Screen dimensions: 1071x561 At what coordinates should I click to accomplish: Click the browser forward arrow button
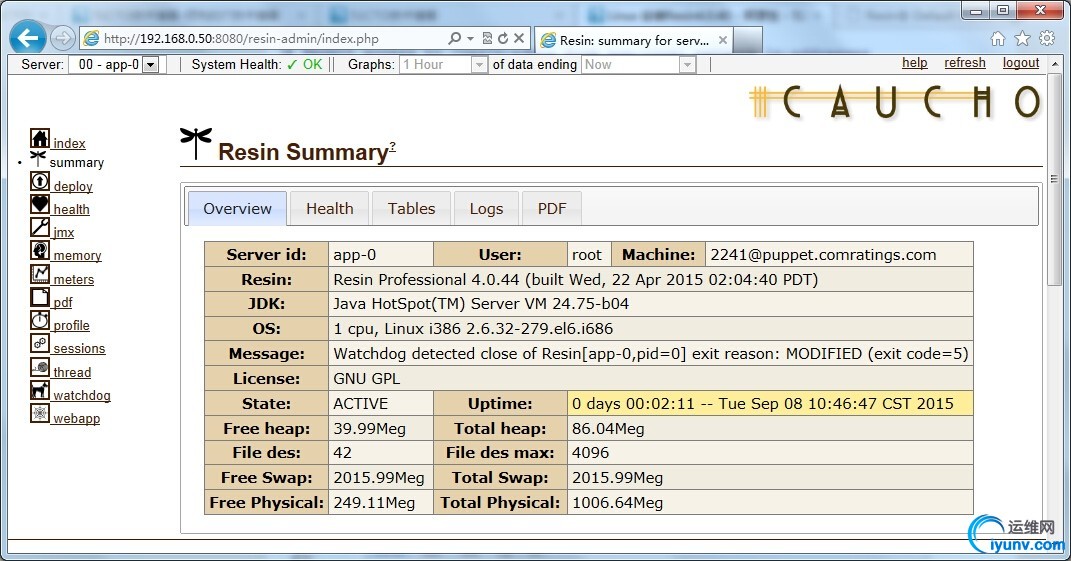(62, 38)
